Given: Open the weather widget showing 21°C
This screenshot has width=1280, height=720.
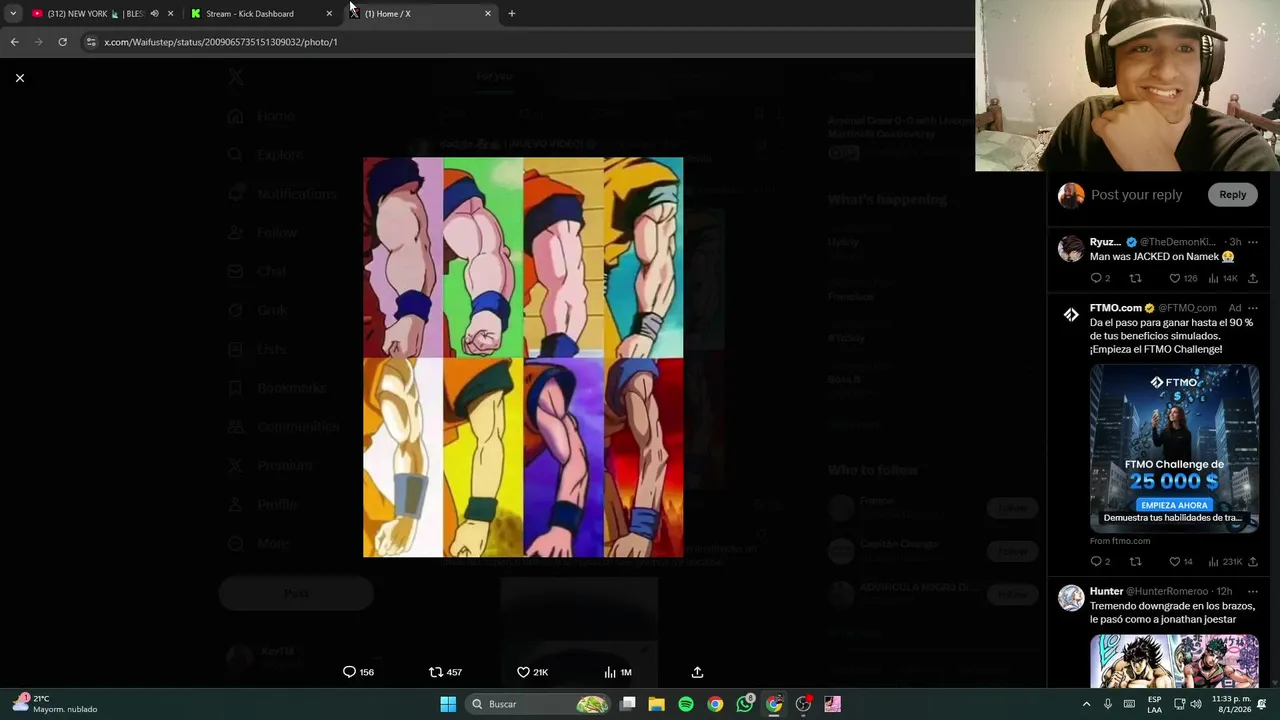Looking at the screenshot, I should tap(55, 704).
